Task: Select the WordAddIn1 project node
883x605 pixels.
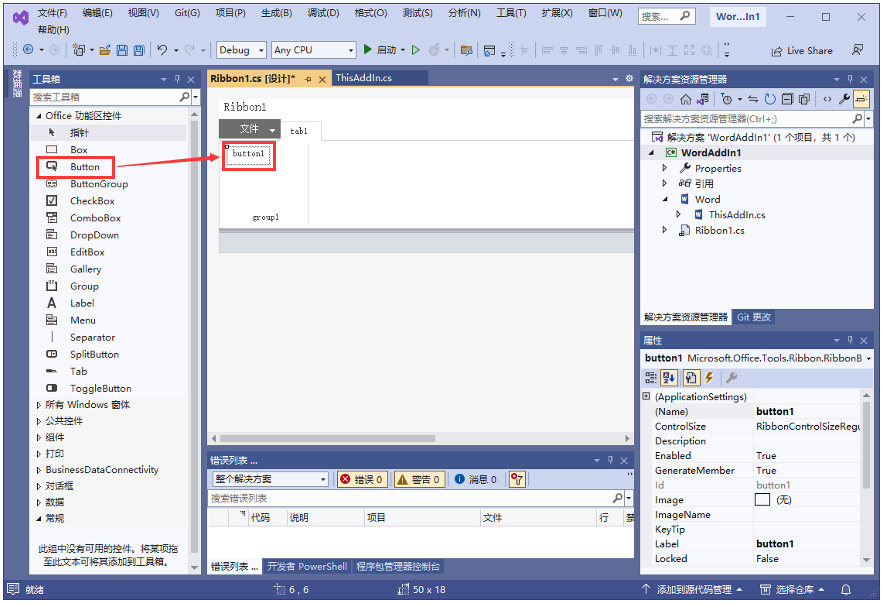Action: point(711,153)
